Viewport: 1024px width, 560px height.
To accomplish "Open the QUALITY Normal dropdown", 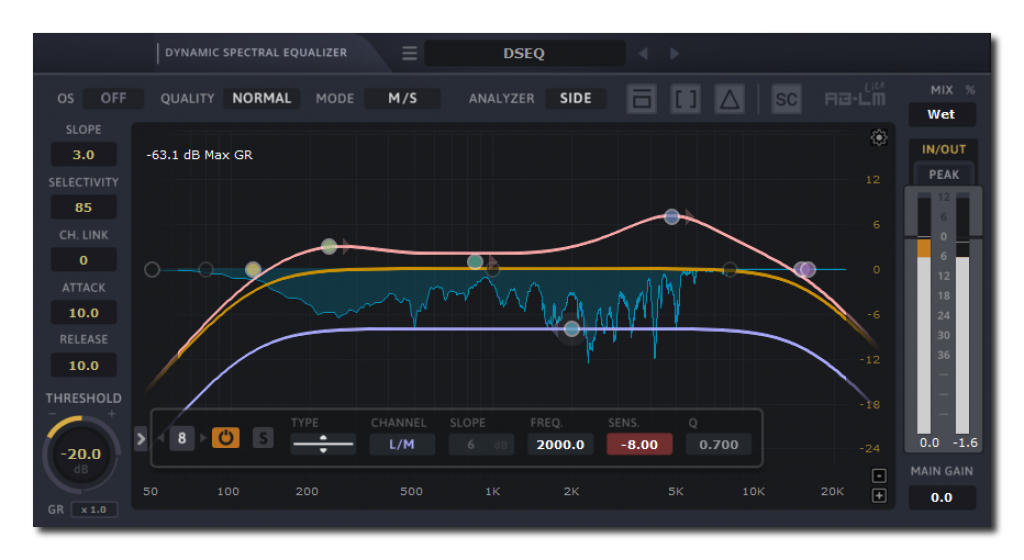I will (262, 98).
